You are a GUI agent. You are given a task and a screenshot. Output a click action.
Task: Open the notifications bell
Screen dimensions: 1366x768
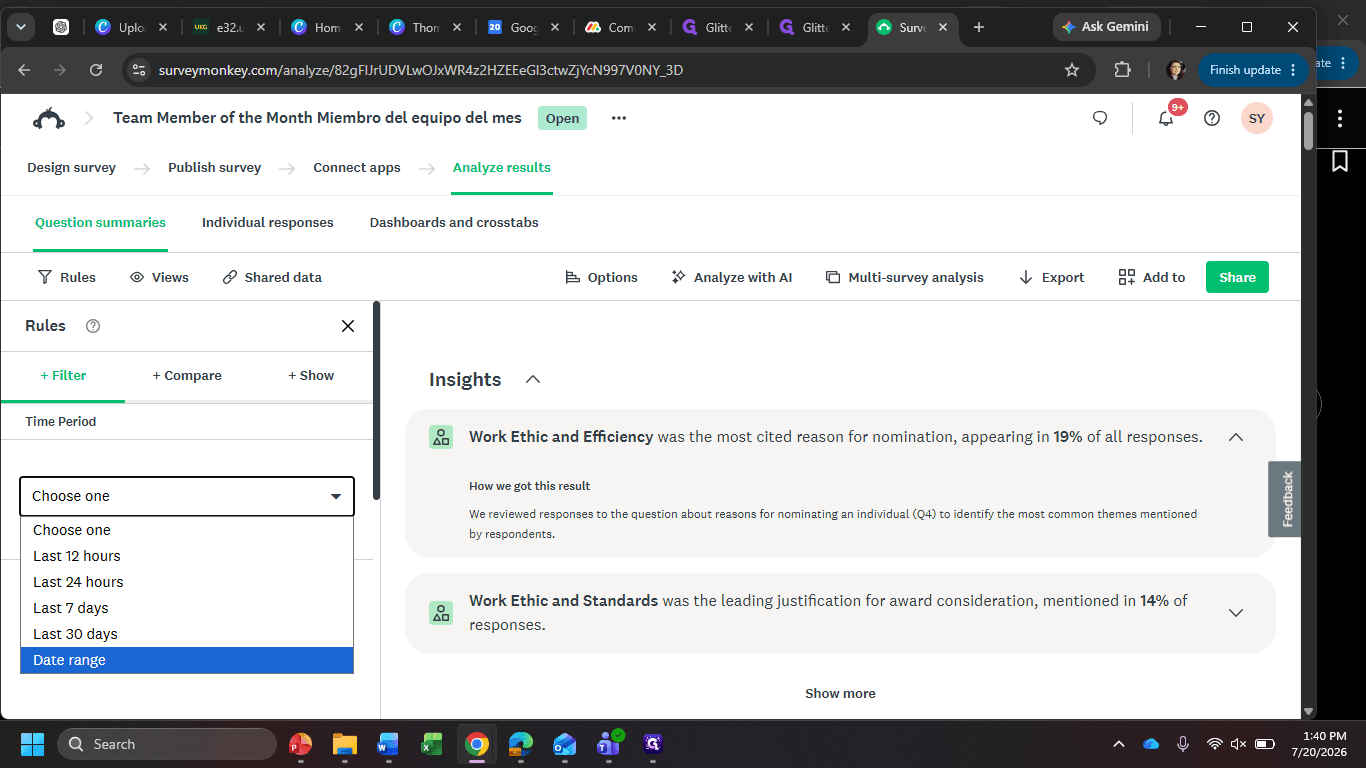pyautogui.click(x=1166, y=118)
